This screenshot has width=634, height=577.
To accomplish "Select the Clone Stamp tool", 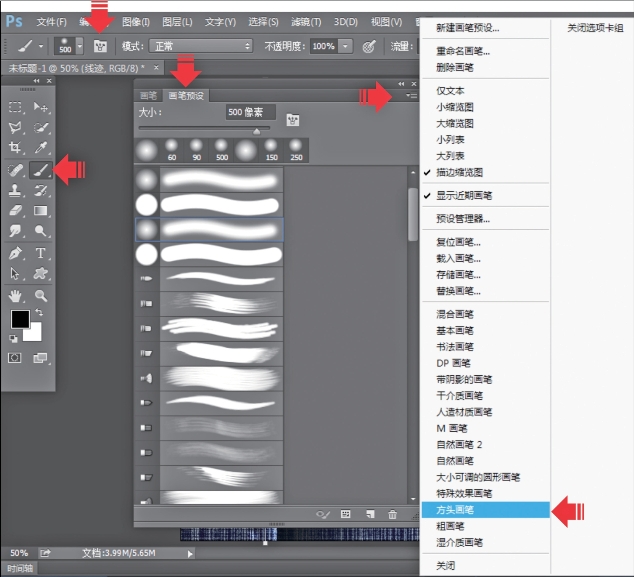I will tap(16, 190).
